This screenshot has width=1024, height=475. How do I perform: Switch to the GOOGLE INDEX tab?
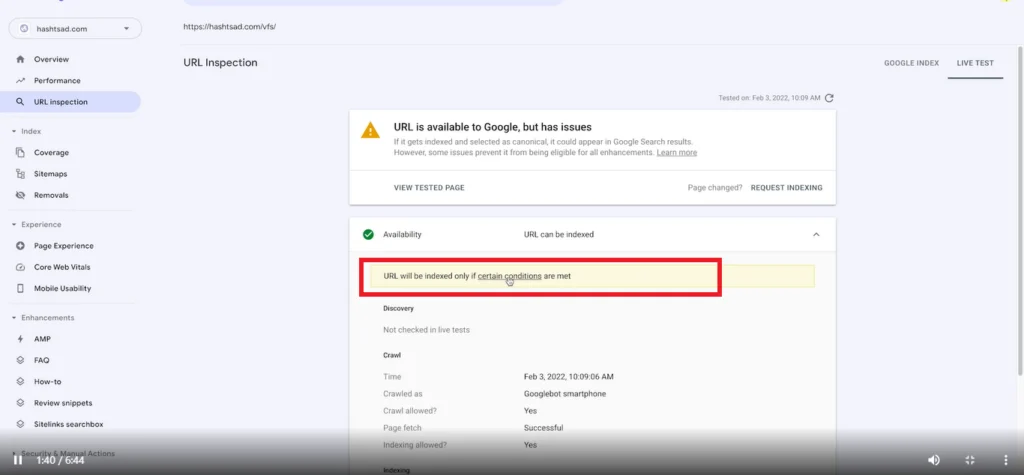coord(912,63)
